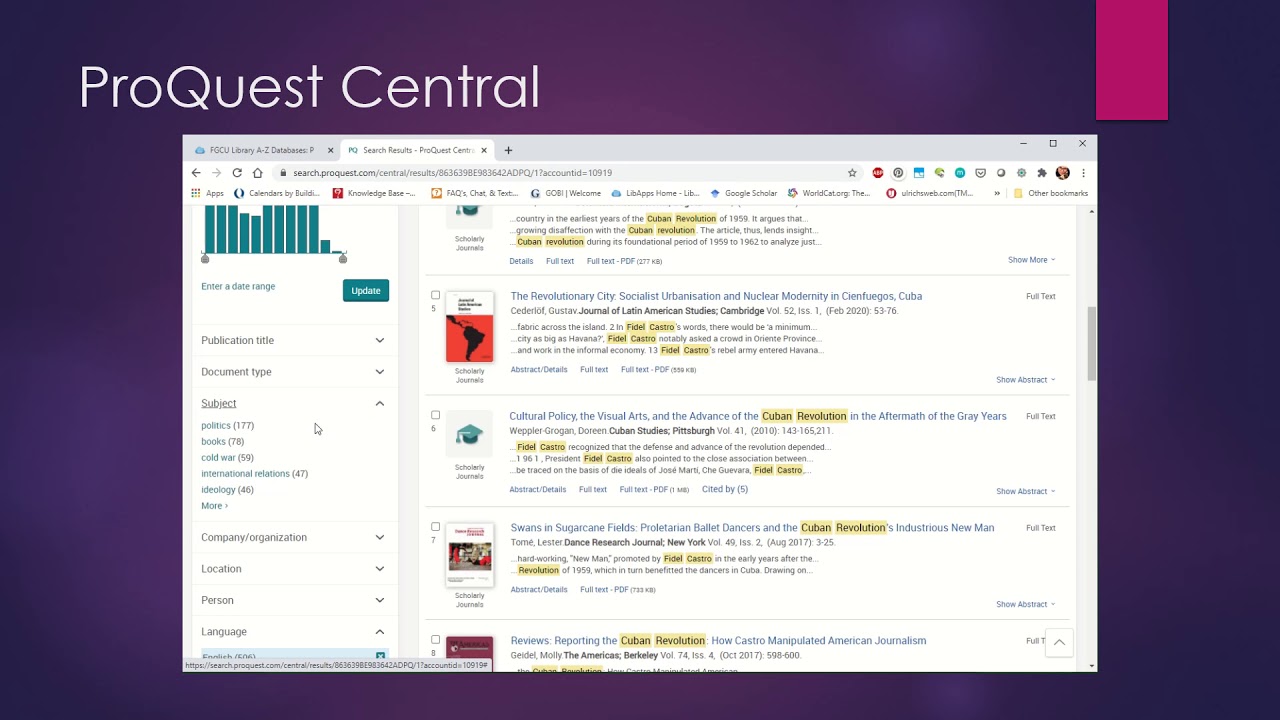Open the Calendars by Buildi... bookmark
This screenshot has width=1280, height=720.
(277, 193)
